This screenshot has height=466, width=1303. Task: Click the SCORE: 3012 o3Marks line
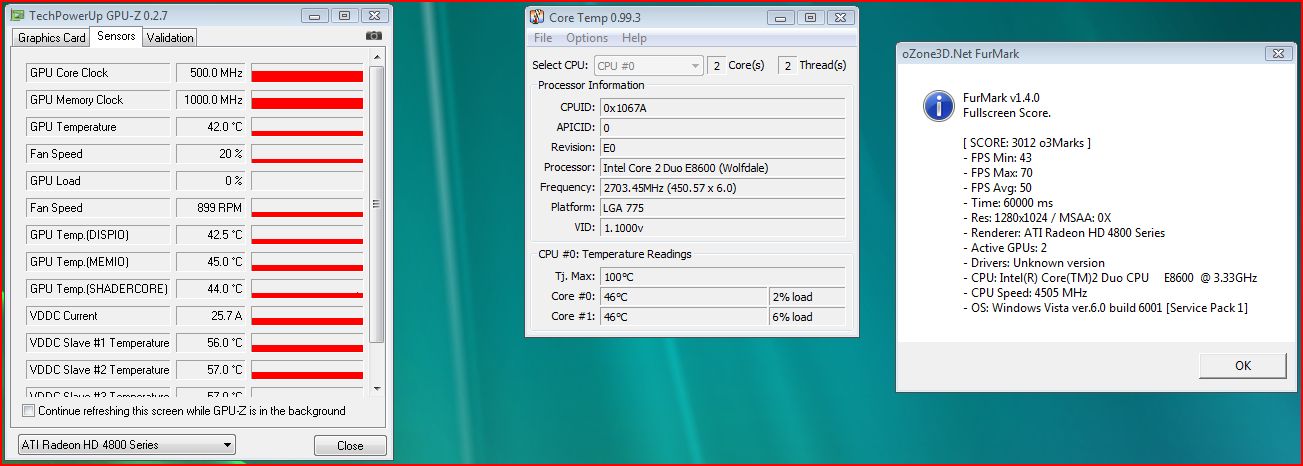[x=1027, y=143]
